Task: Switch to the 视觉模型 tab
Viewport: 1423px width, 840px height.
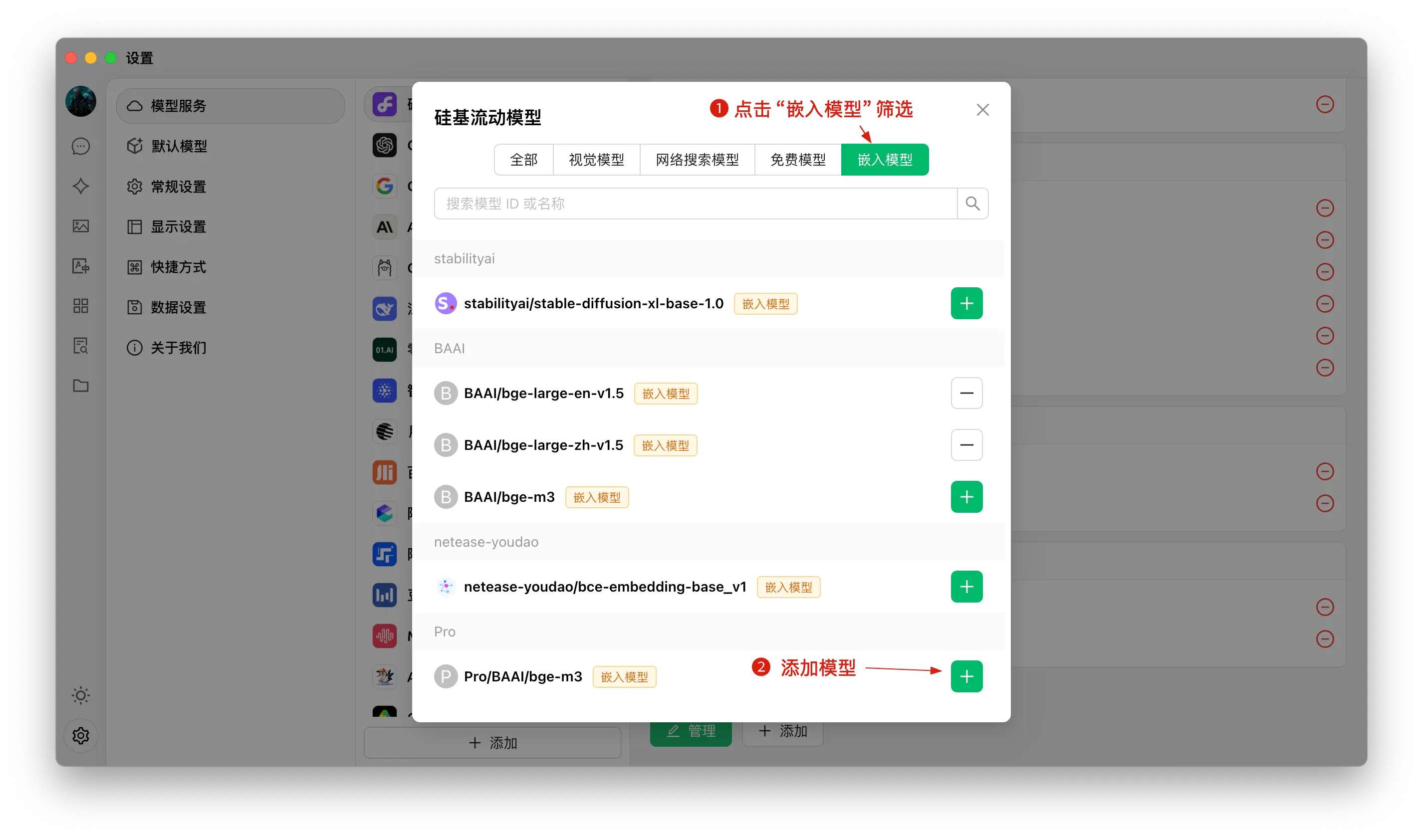Action: (x=596, y=160)
